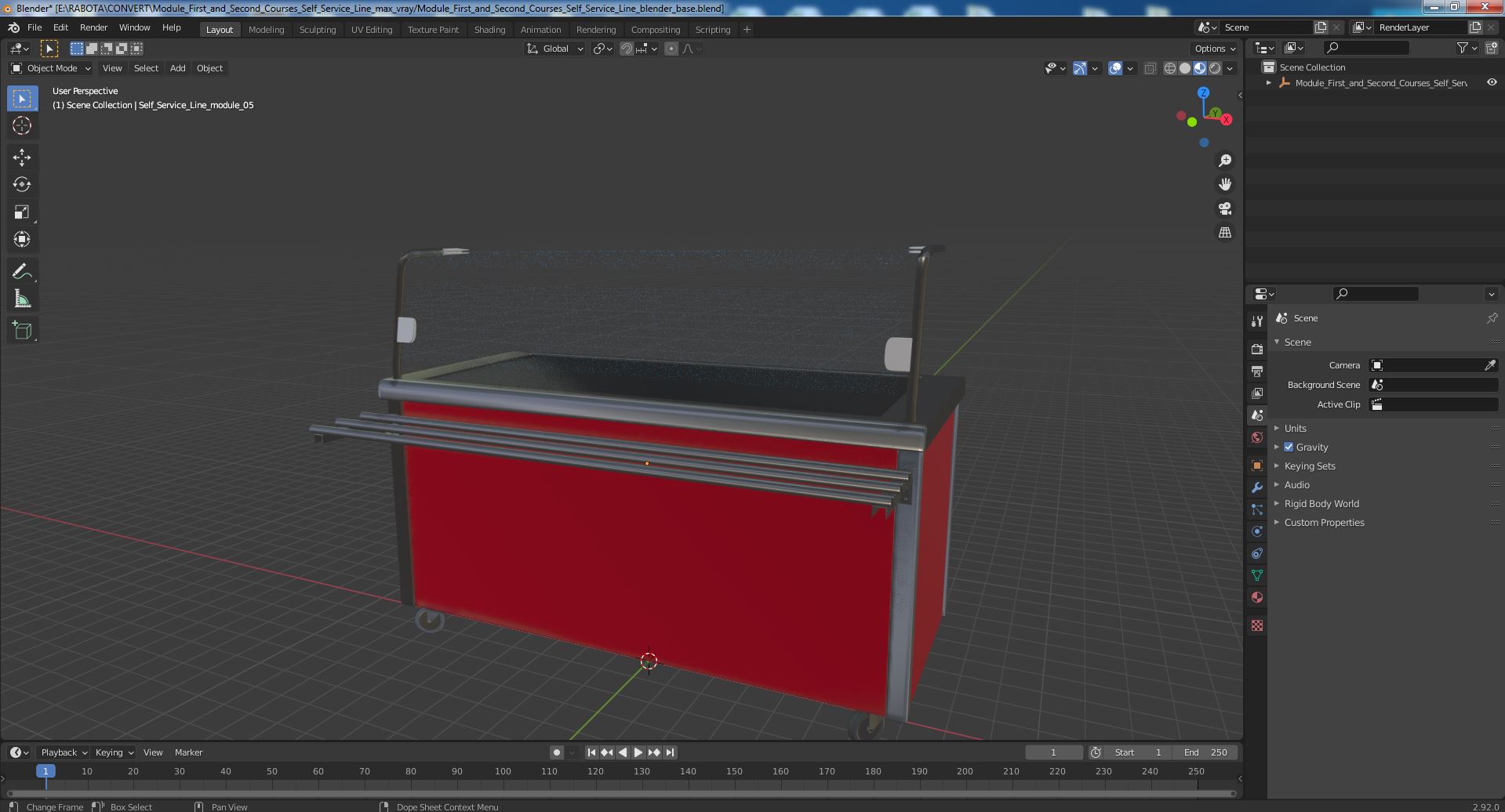The height and width of the screenshot is (812, 1505).
Task: Open the Keying popover
Action: 114,752
